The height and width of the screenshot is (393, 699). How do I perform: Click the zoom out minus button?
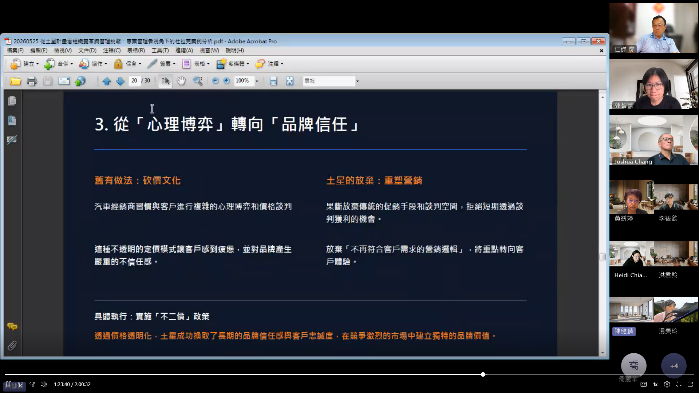[215, 81]
